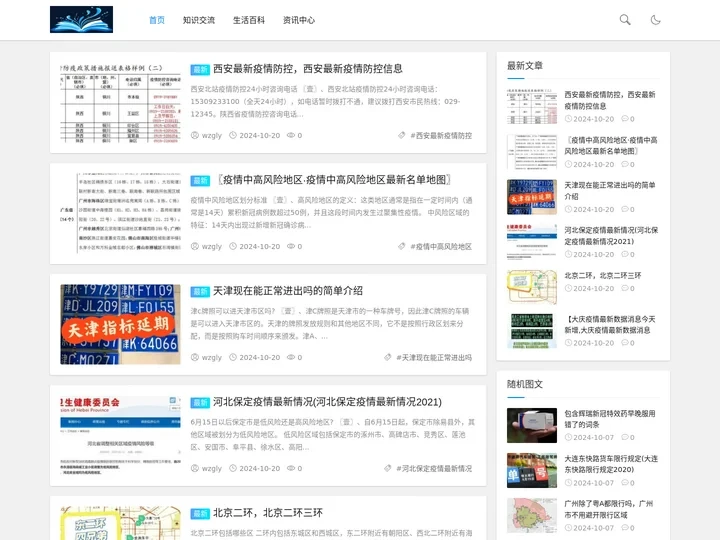720x540 pixels.
Task: Open article 天津现在能正常进出吗的简单介绍 title
Action: point(288,291)
